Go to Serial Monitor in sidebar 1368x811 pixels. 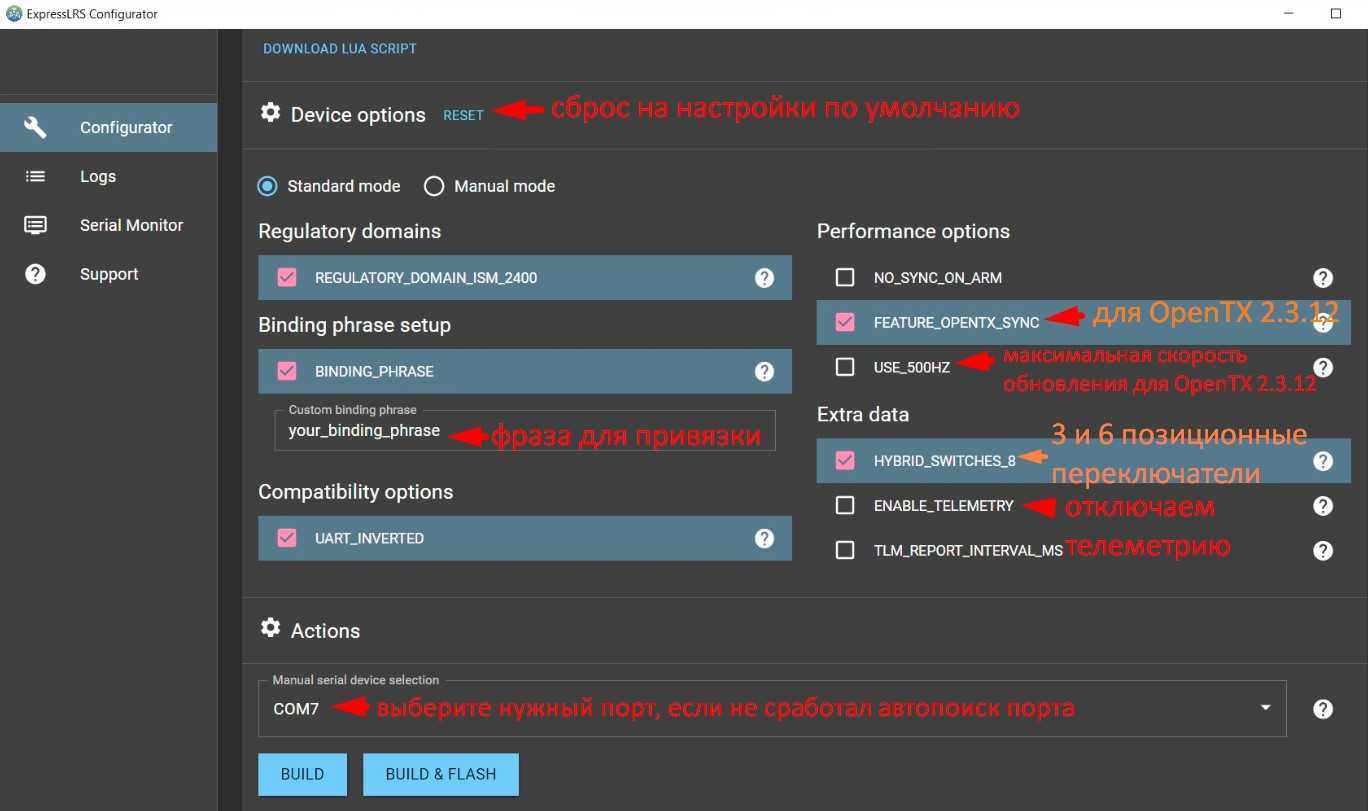pos(131,225)
